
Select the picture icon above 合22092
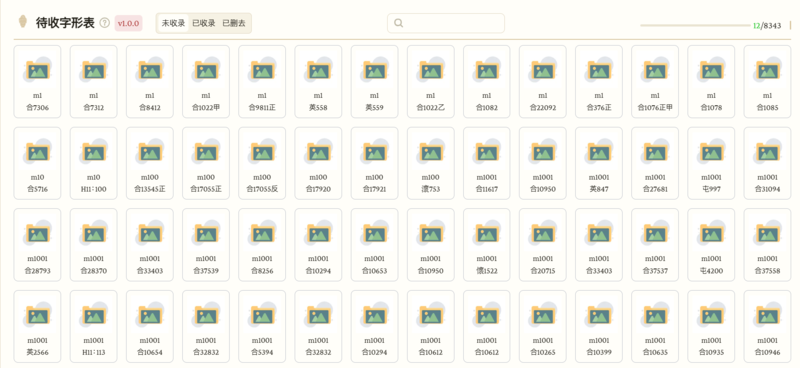coord(542,70)
